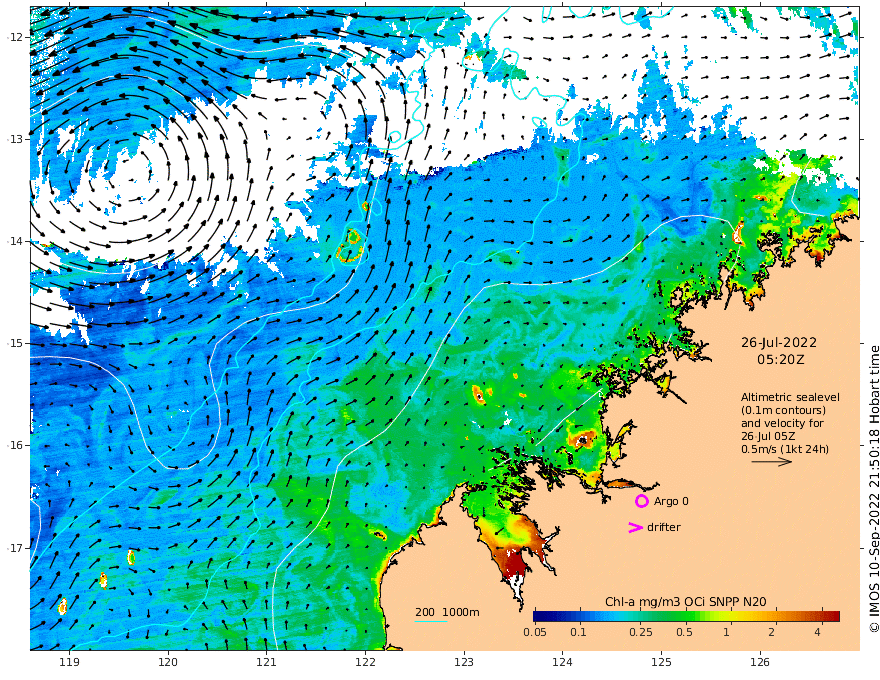Click the longitude label 121
880x680 pixels.
267,662
